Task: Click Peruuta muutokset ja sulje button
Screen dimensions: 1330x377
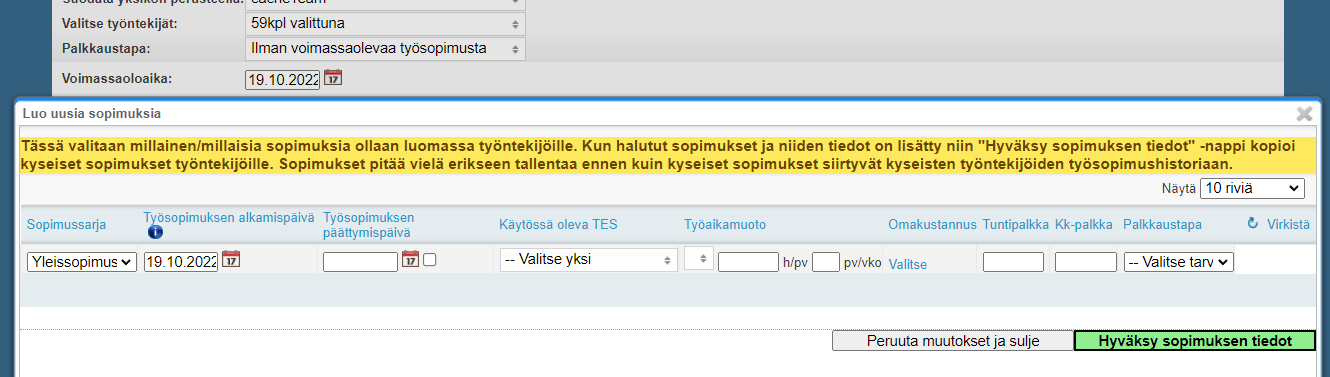Action: 953,341
